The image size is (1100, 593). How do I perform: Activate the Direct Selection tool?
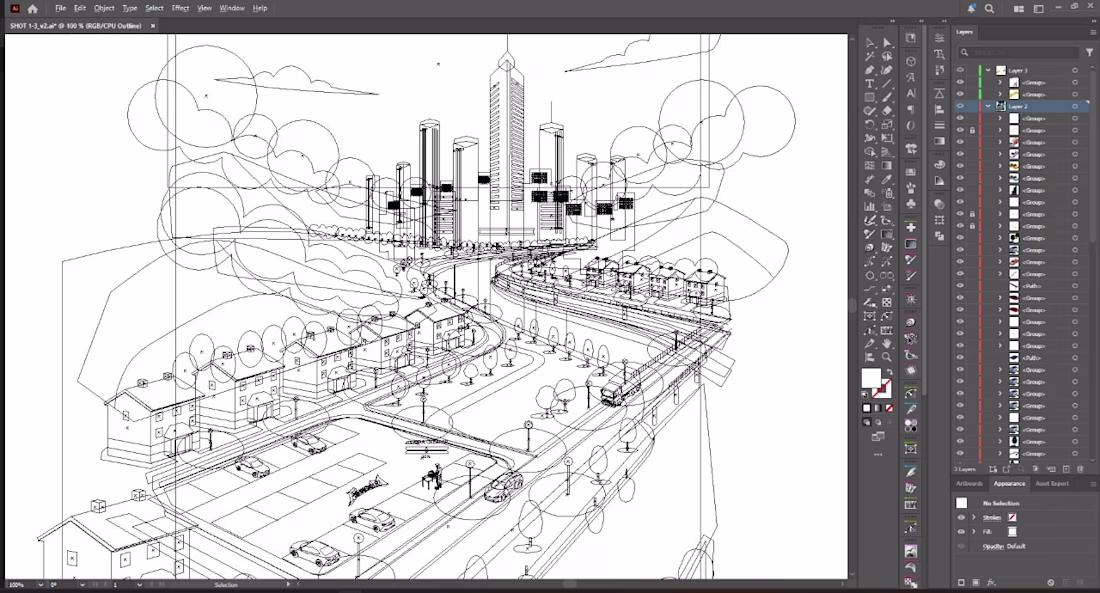(x=887, y=43)
